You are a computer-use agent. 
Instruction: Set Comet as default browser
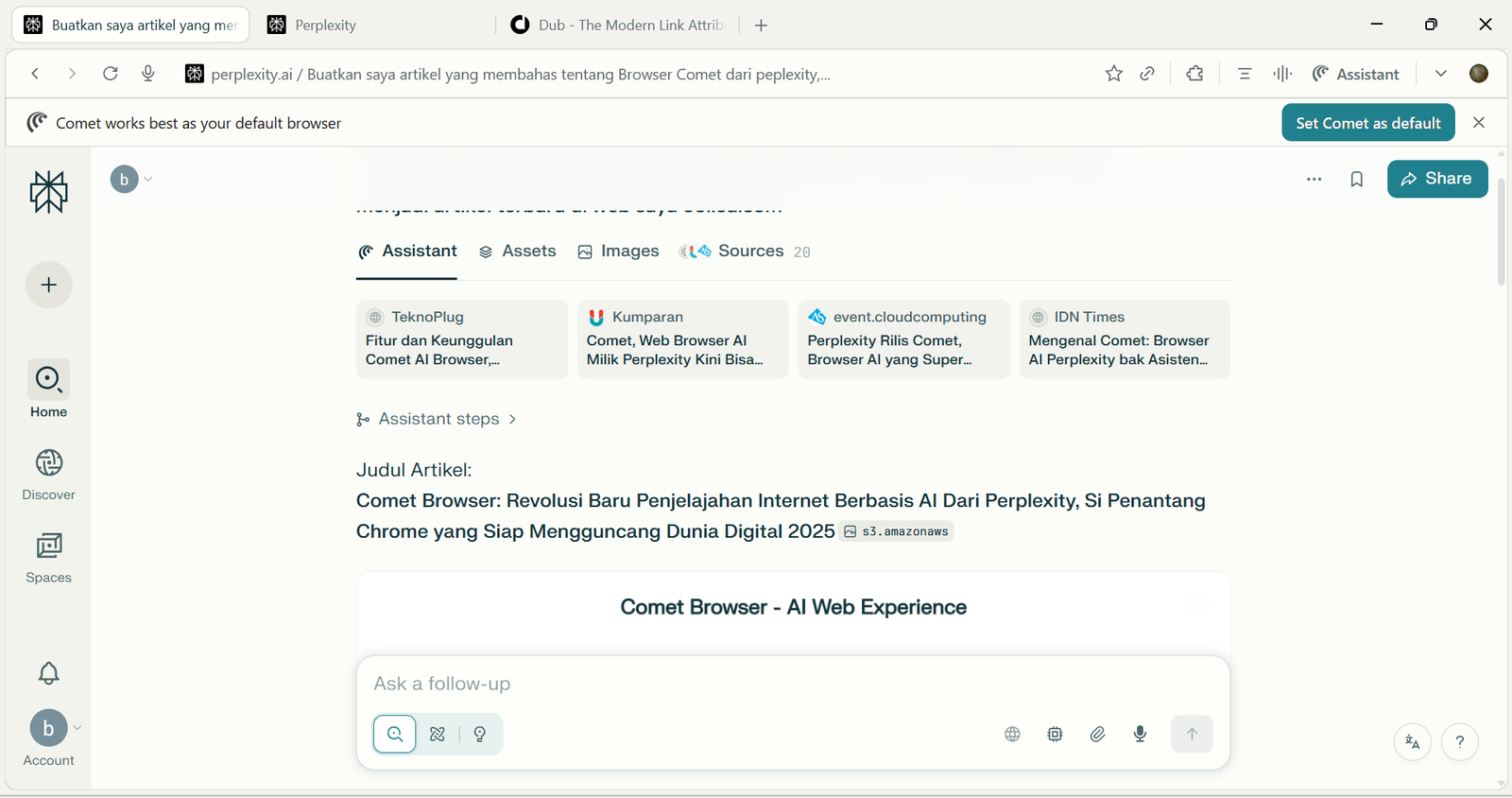pyautogui.click(x=1368, y=123)
